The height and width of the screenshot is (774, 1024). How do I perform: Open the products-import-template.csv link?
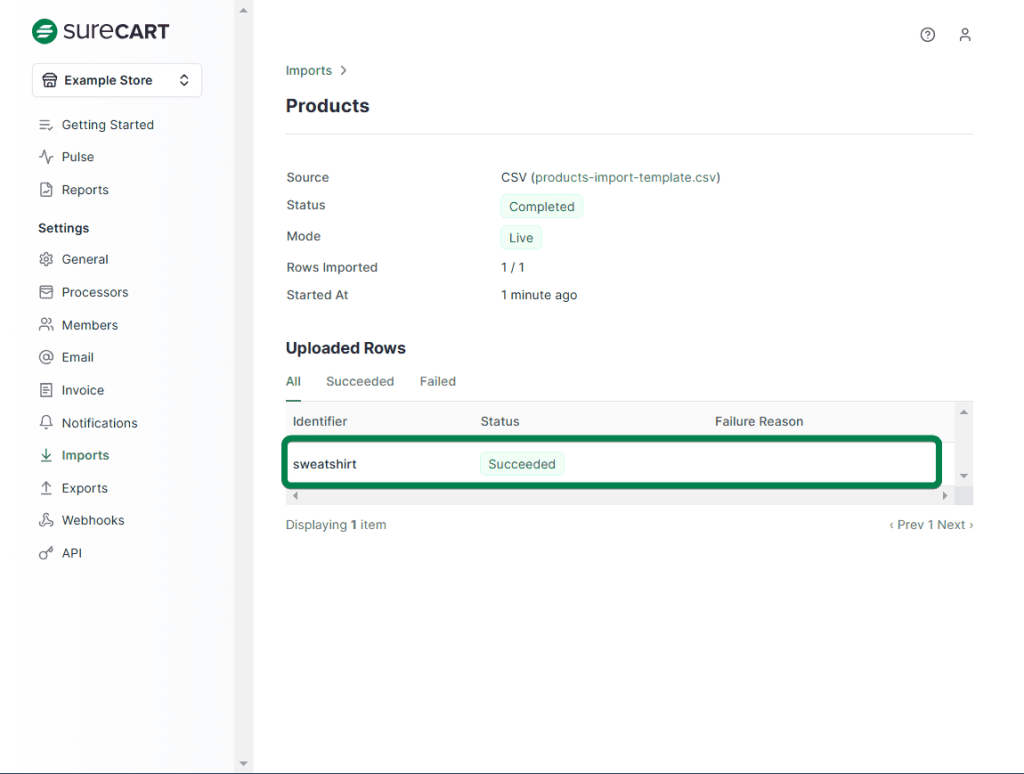point(626,178)
